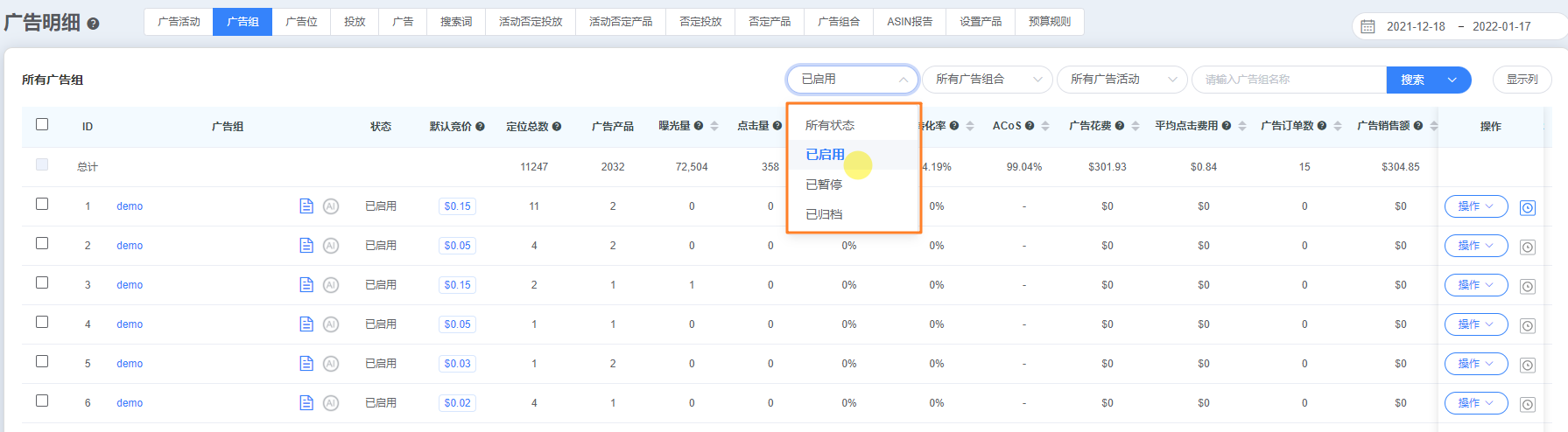Viewport: 1568px width, 432px height.
Task: Click the document icon in row 1
Action: (x=306, y=206)
